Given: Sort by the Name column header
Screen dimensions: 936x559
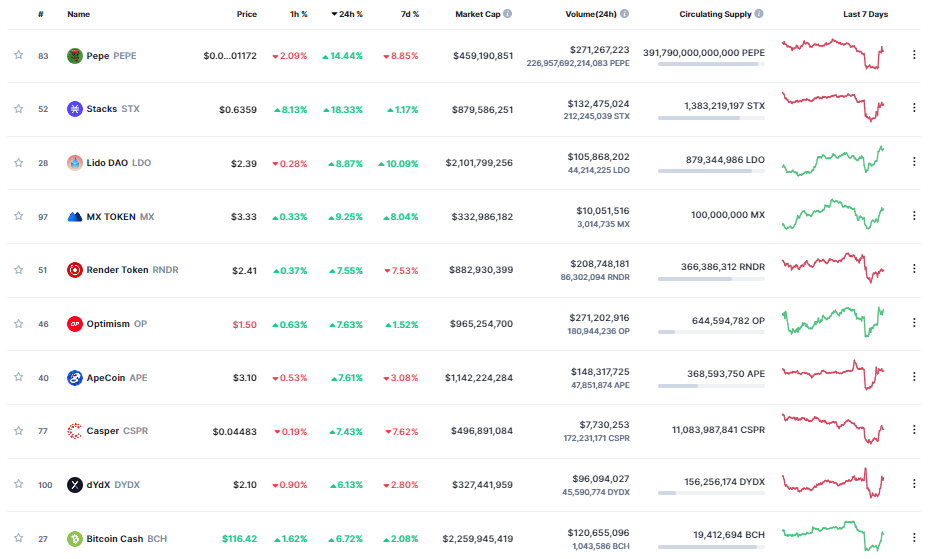Looking at the screenshot, I should tap(78, 14).
